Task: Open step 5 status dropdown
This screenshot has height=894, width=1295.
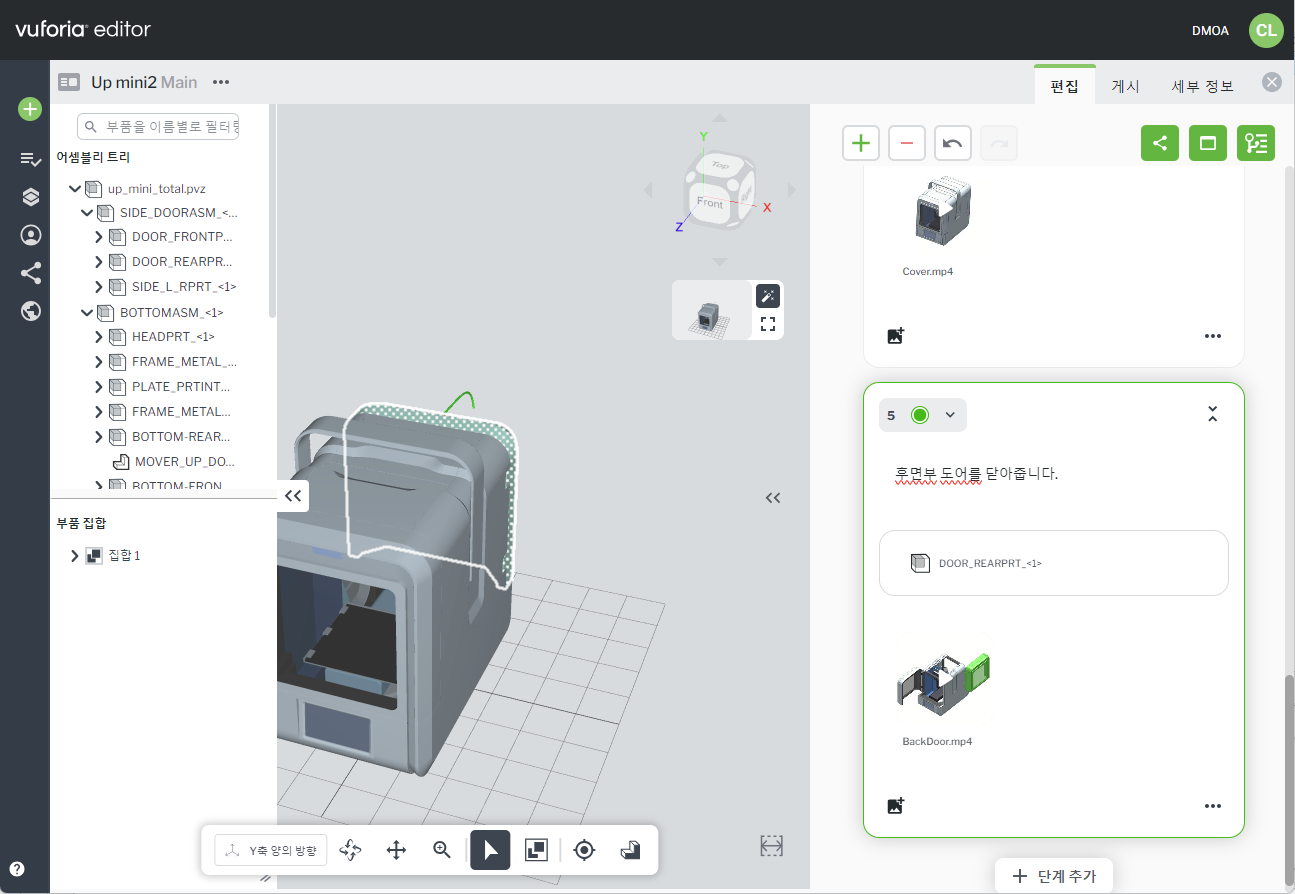Action: (x=950, y=415)
